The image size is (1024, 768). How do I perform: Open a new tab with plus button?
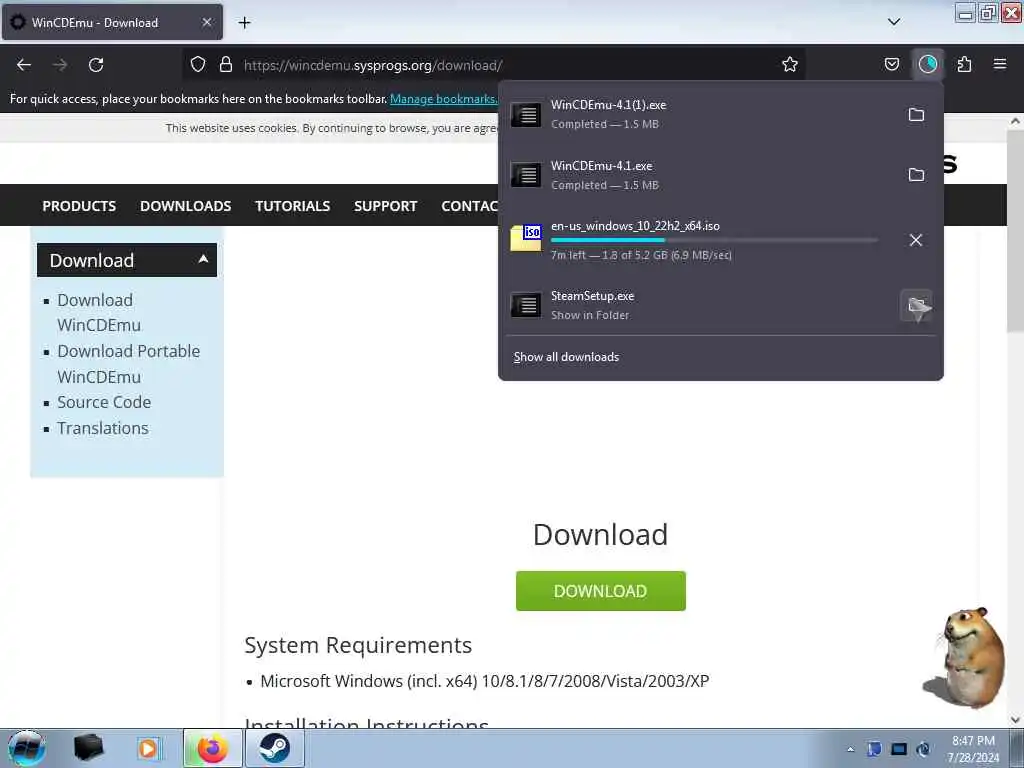click(x=244, y=22)
